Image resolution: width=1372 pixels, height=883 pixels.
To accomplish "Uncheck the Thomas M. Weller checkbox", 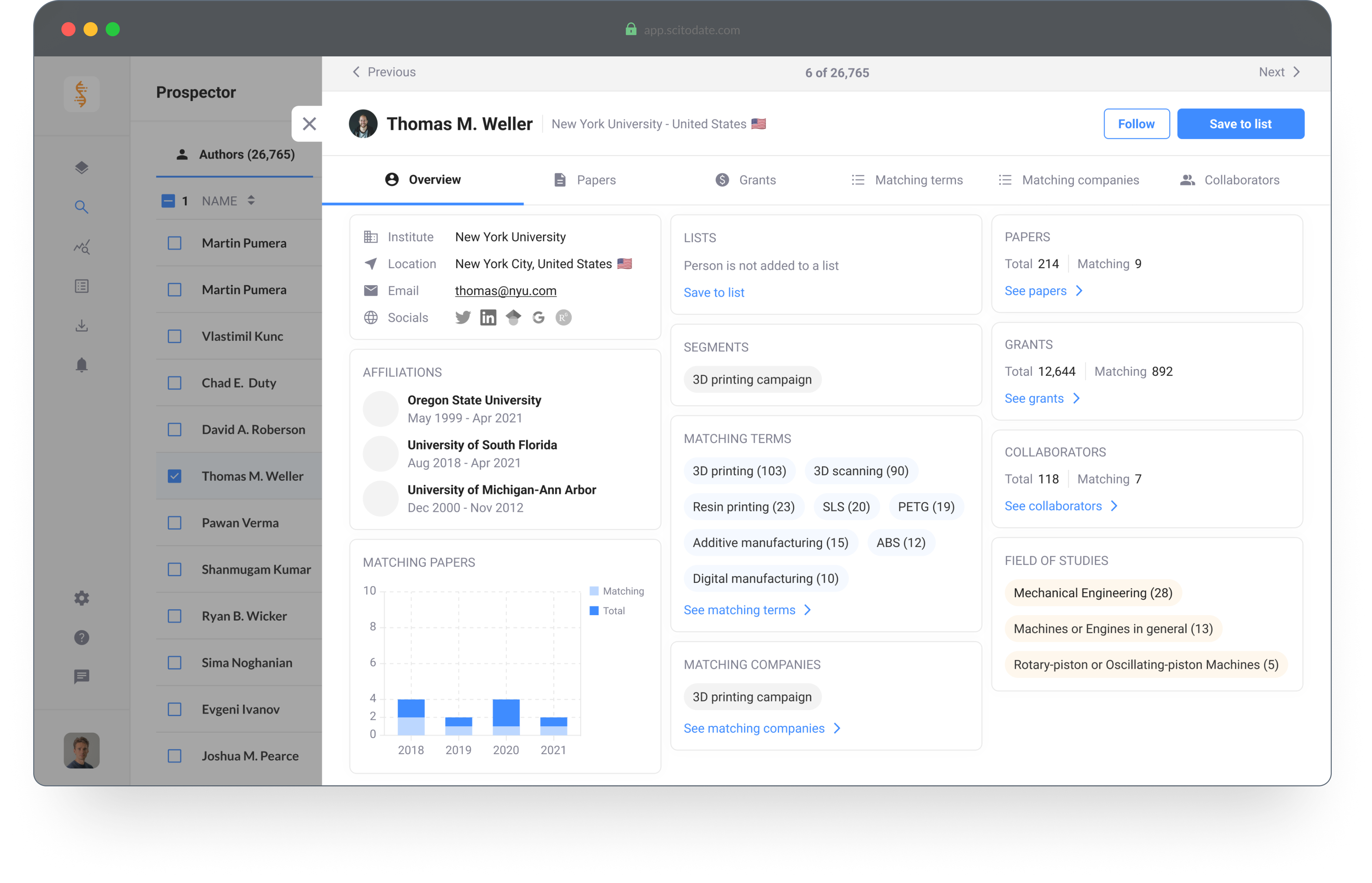I will point(174,476).
